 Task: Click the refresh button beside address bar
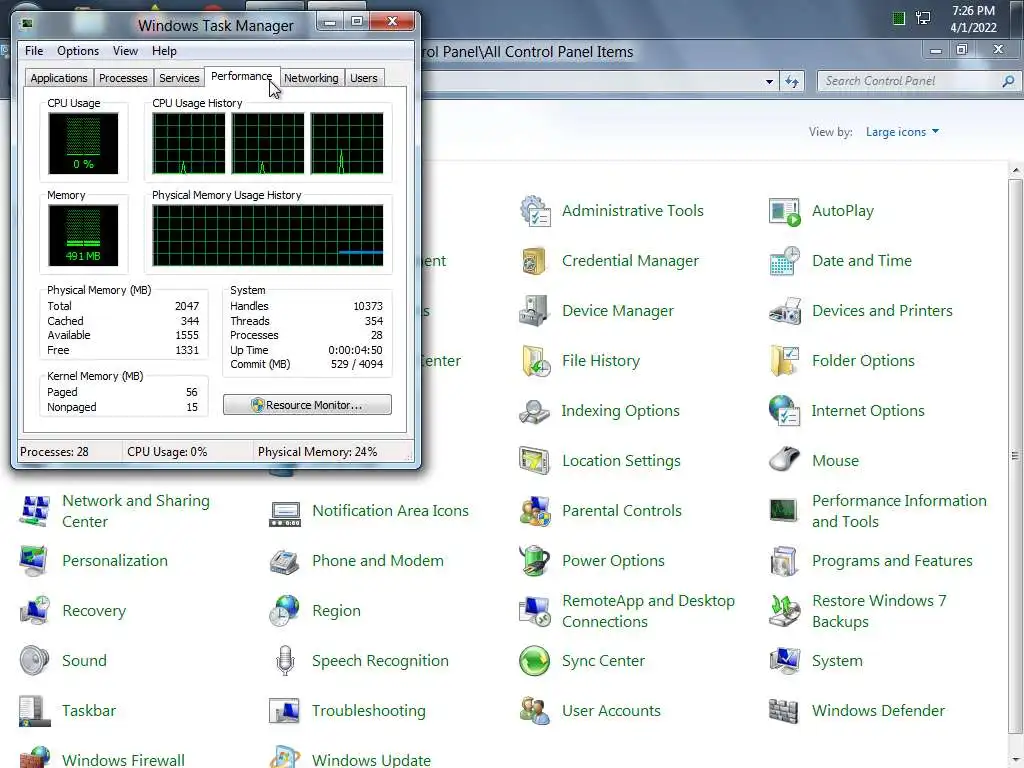(x=792, y=81)
